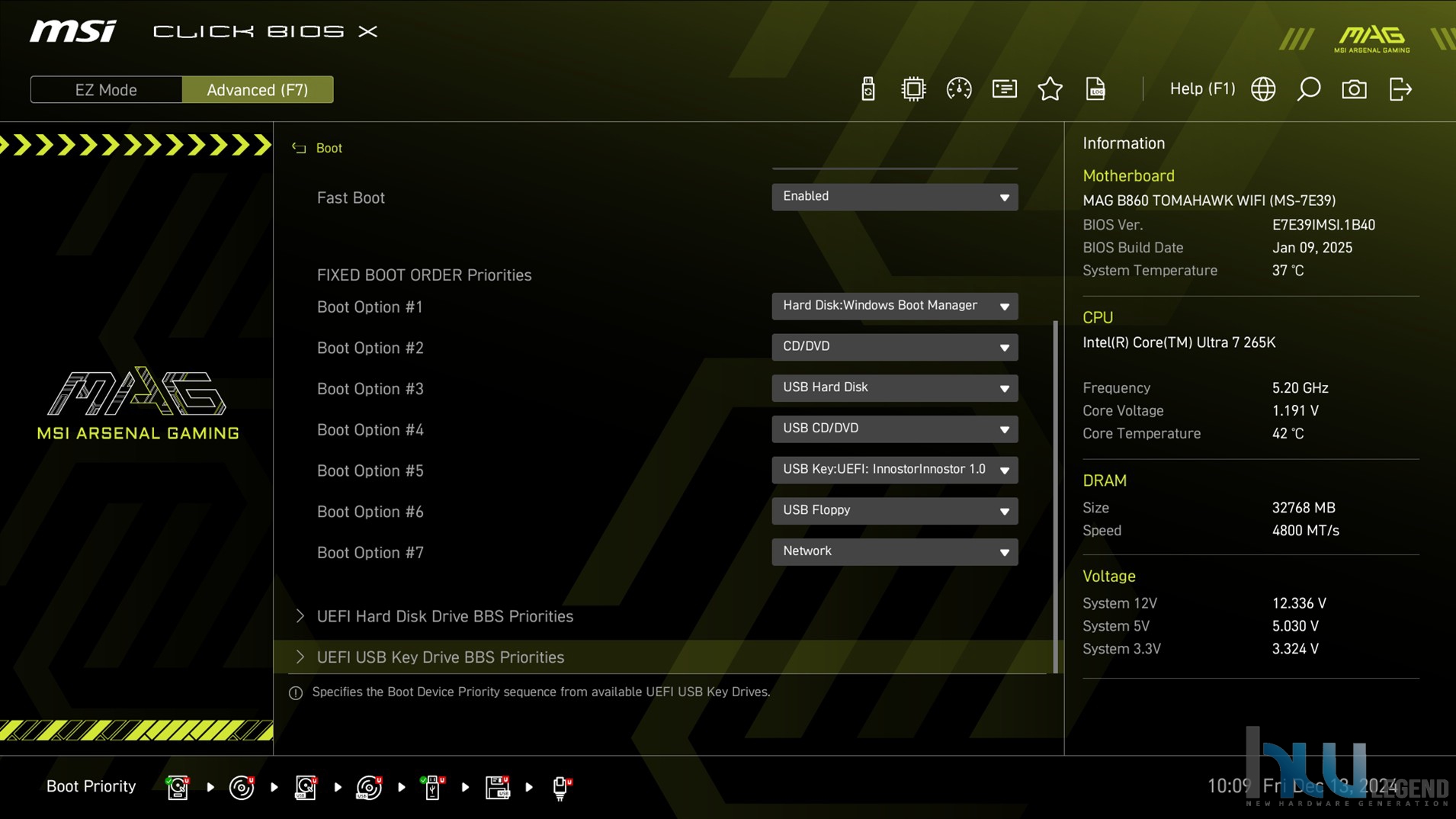Open the profile card icon in toolbar
Image resolution: width=1456 pixels, height=819 pixels.
coord(1004,89)
